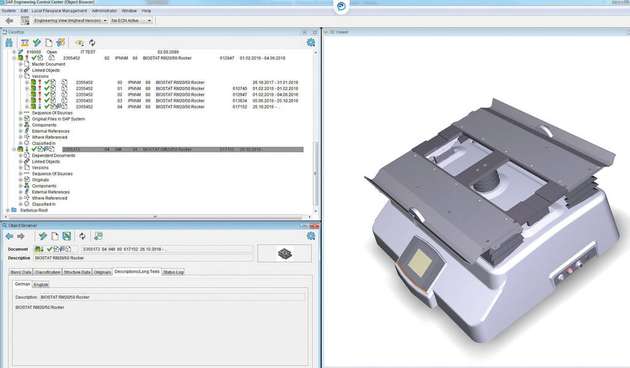The width and height of the screenshot is (630, 368).
Task: Expand Original Files in SAP System node
Action: click(x=20, y=119)
